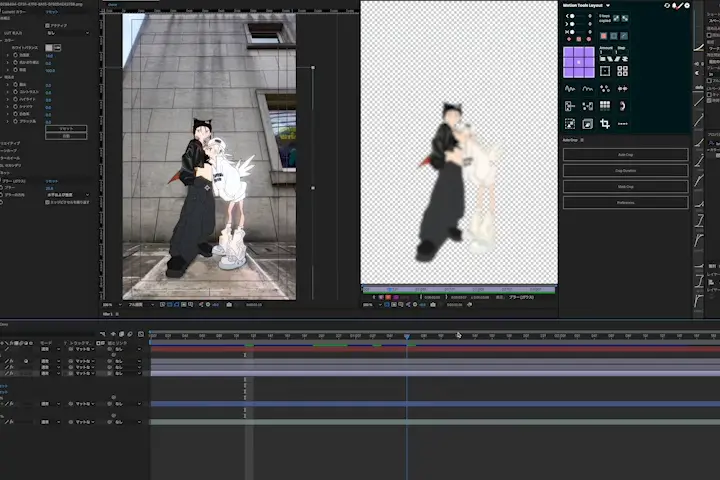Click the dashed-square expand icon
Screen dimensions: 720x480
tap(570, 124)
